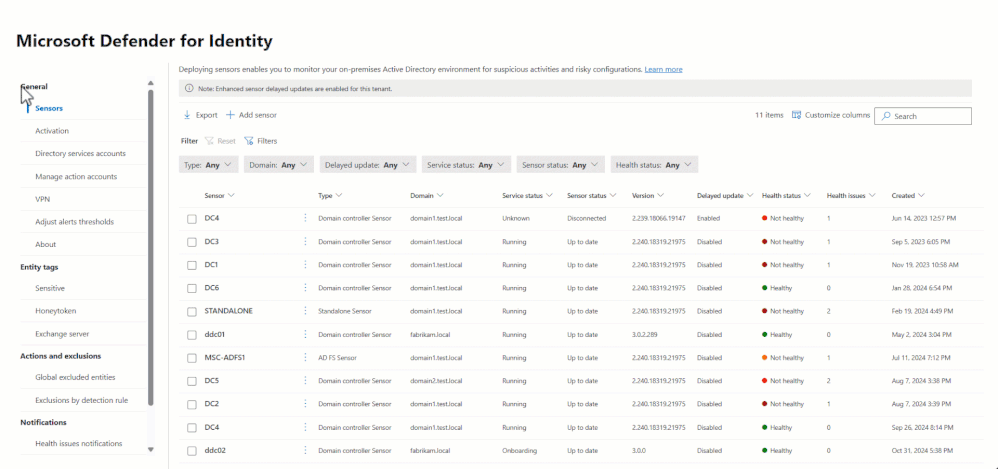Open Health issues notifications page
This screenshot has width=998, height=469.
pos(79,444)
